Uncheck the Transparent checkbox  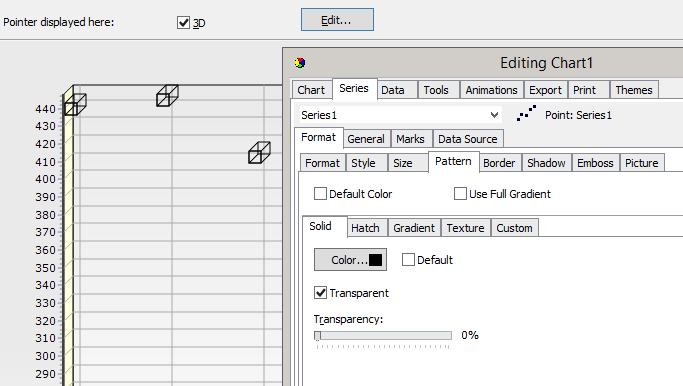[x=320, y=292]
